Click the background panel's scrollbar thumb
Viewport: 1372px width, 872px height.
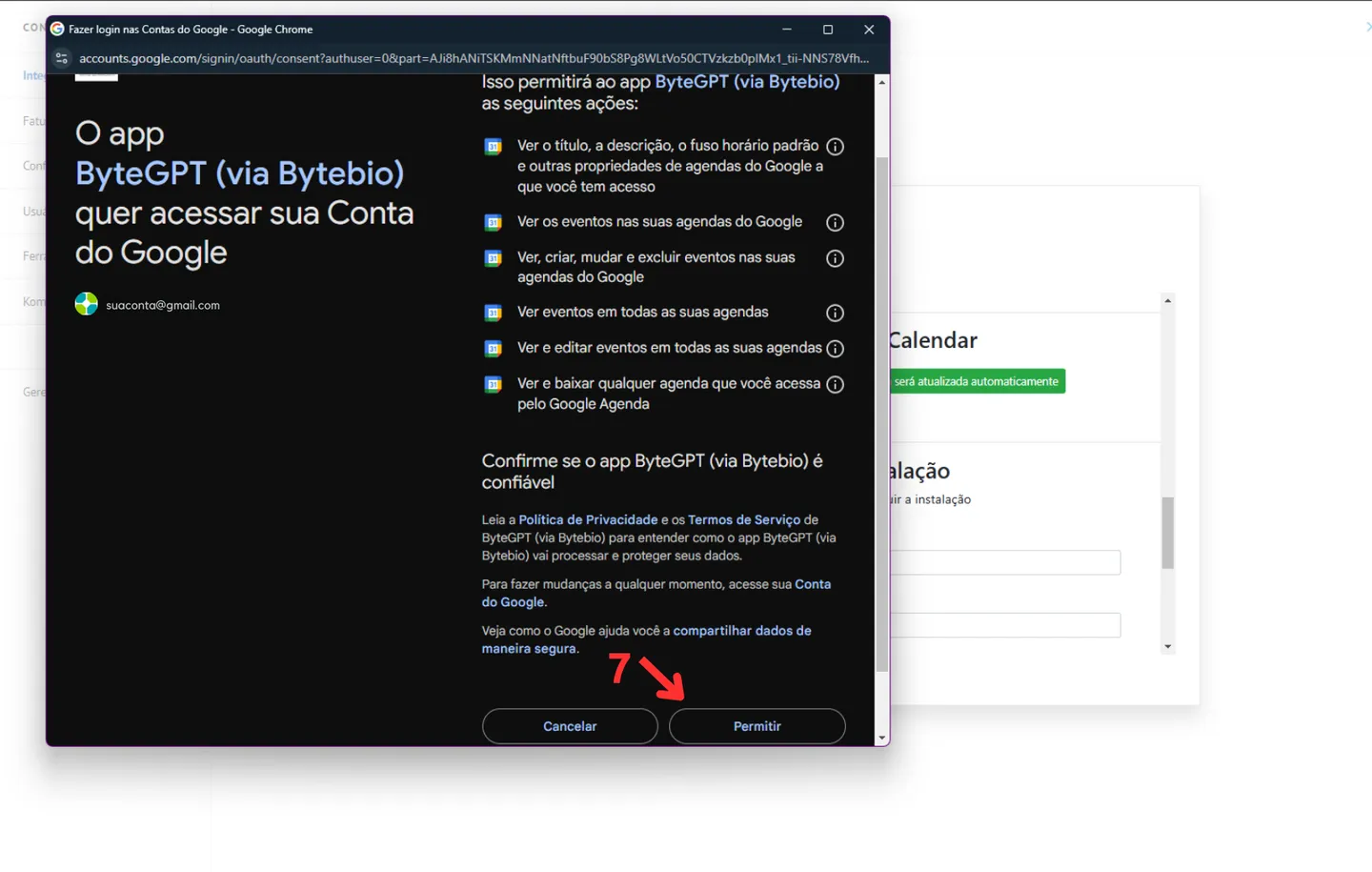1167,533
